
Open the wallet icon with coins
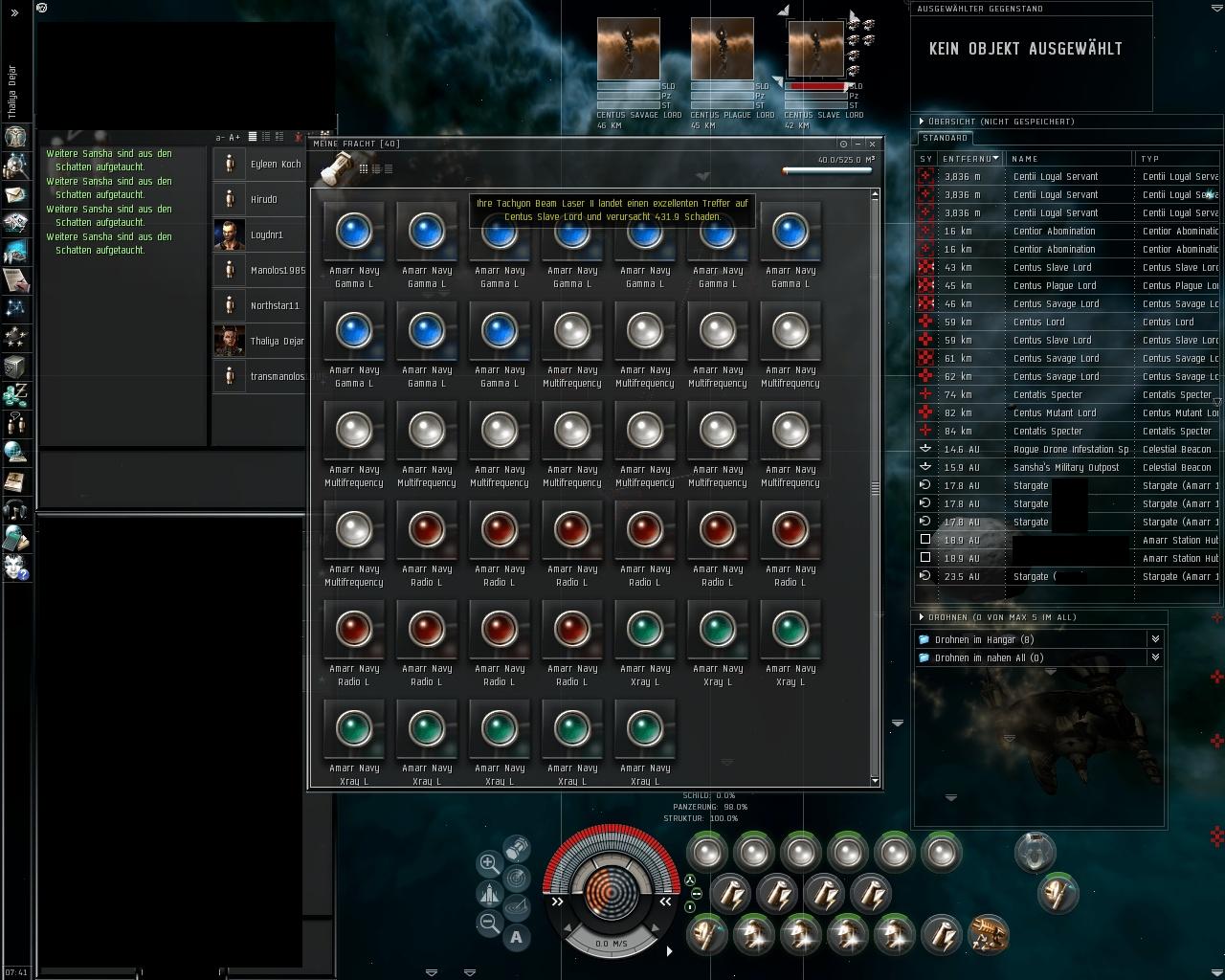click(16, 394)
